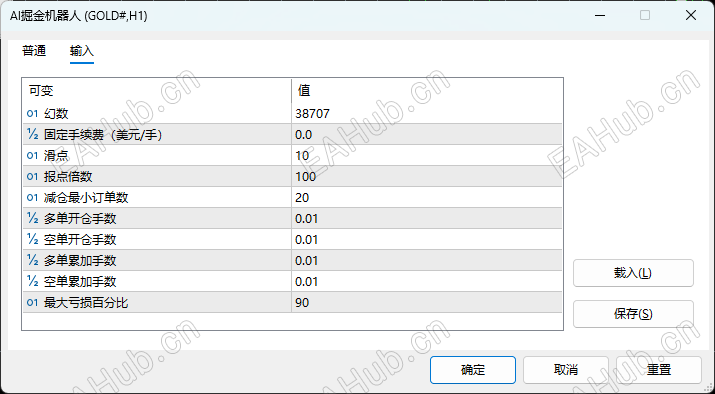The height and width of the screenshot is (394, 715).
Task: Load settings with 载入(L) button
Action: 633,273
